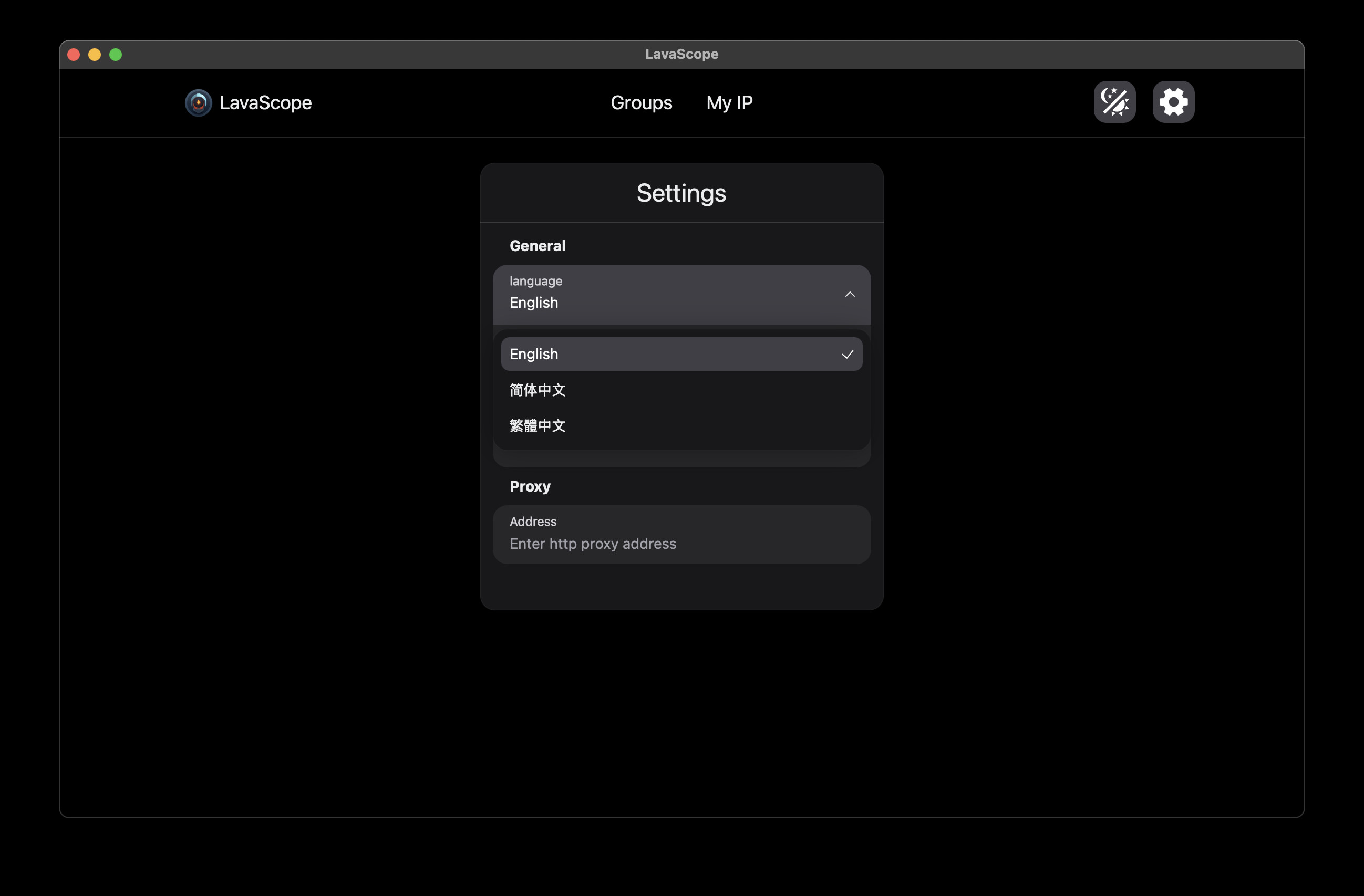Click the language select field
This screenshot has width=1364, height=896.
[x=659, y=295]
